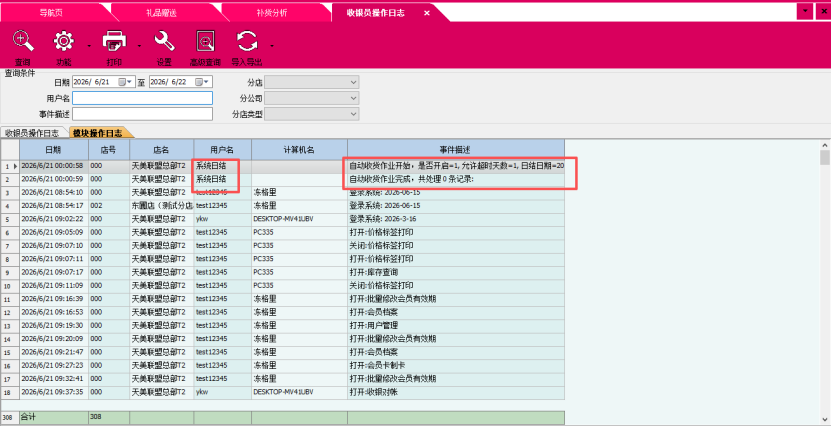Click 打开:会员卡制卡 event cell

point(456,365)
